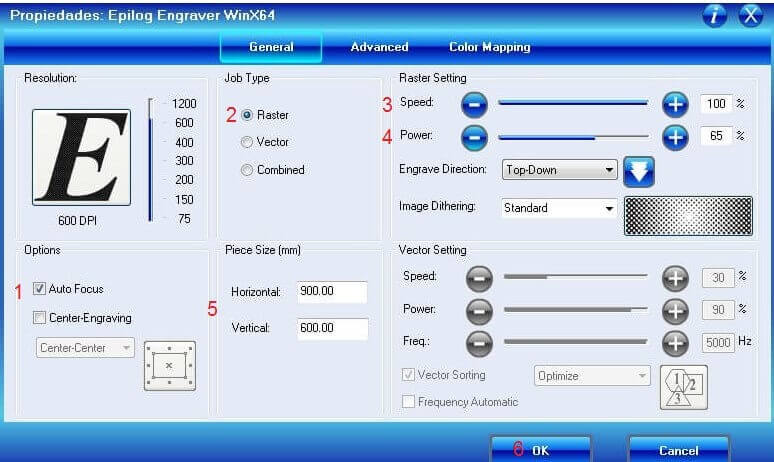774x462 pixels.
Task: Click the 600 DPI label text
Action: 77,221
